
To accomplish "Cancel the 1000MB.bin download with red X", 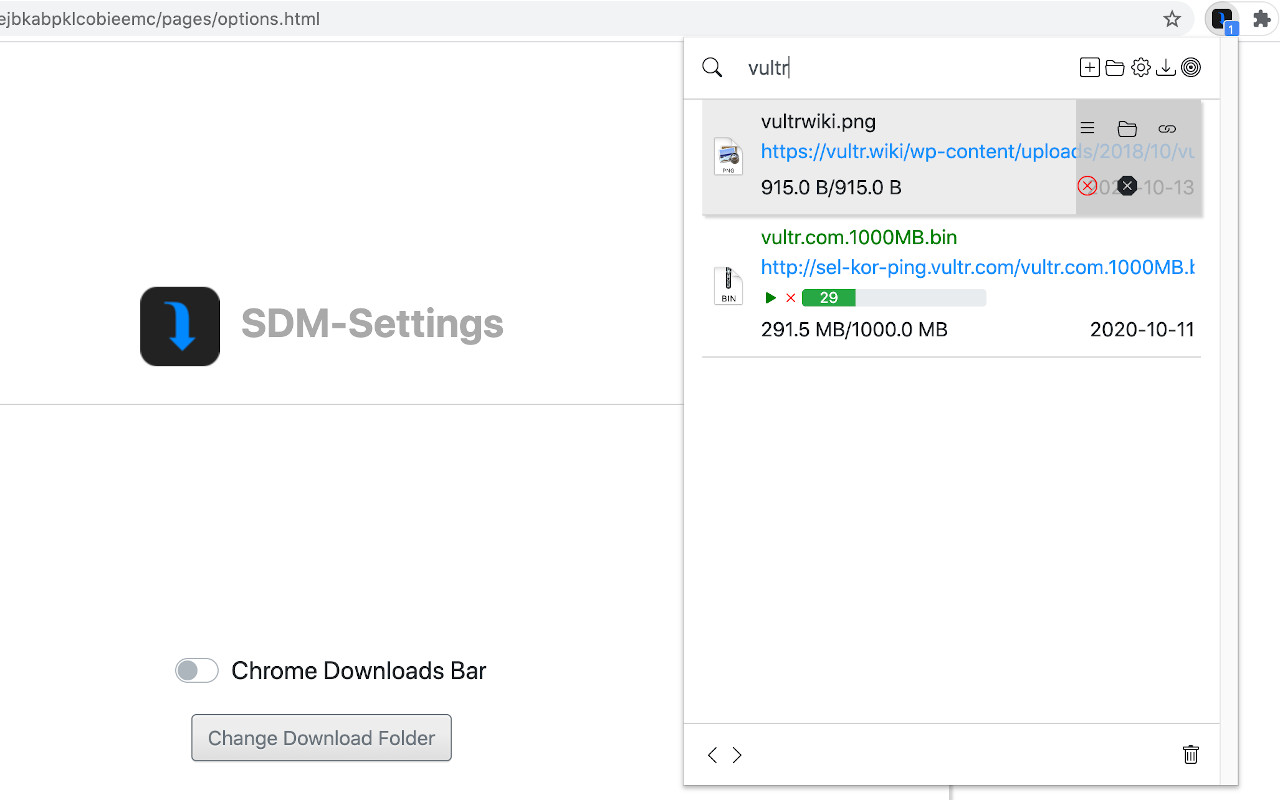I will click(x=791, y=298).
